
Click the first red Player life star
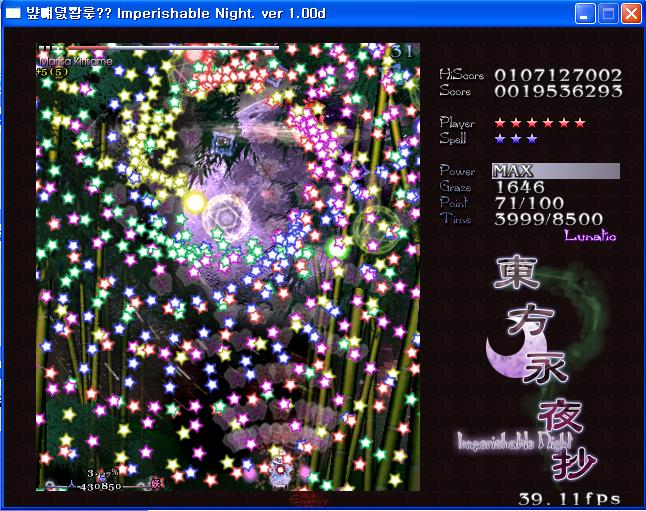click(500, 123)
